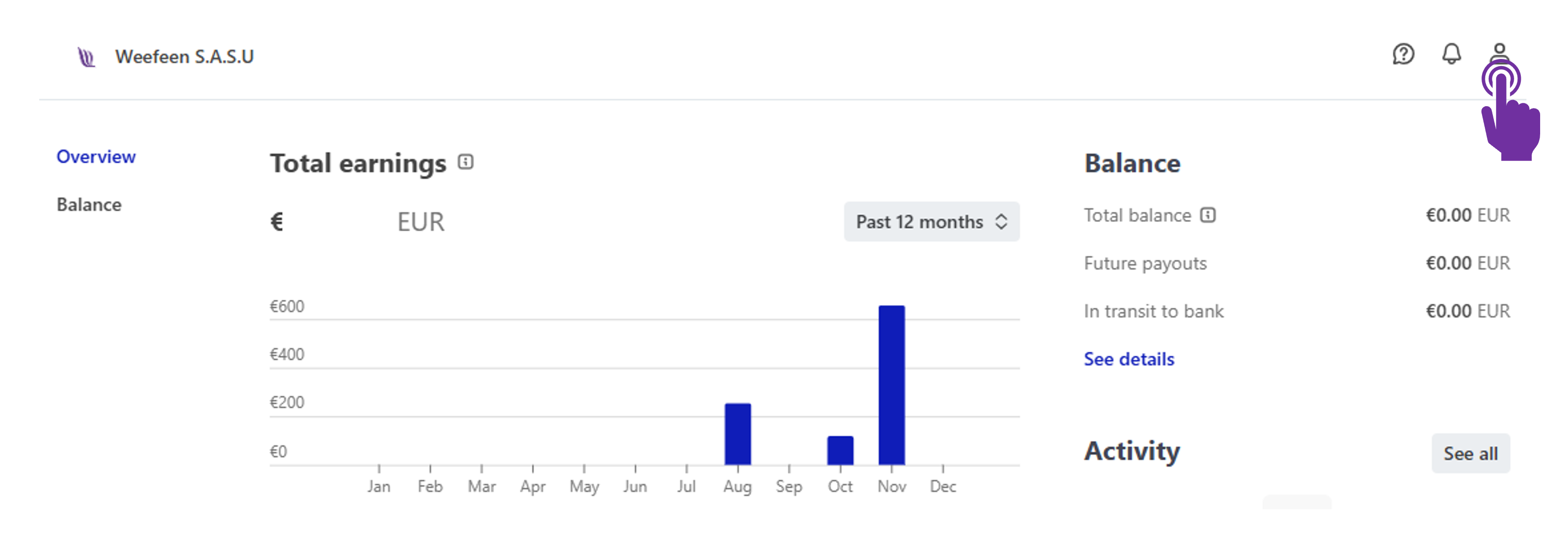Image resolution: width=1568 pixels, height=539 pixels.
Task: Select the October earnings bar
Action: click(x=840, y=450)
